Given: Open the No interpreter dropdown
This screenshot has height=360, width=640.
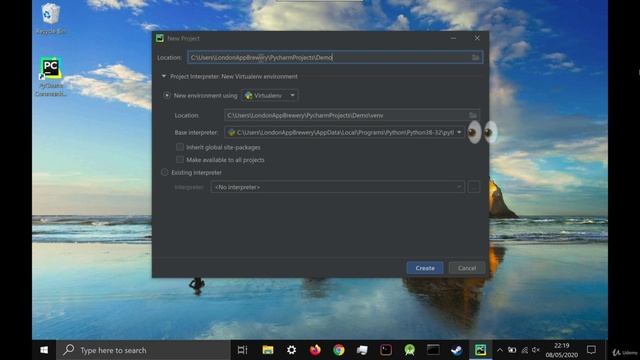Looking at the screenshot, I should (x=338, y=187).
